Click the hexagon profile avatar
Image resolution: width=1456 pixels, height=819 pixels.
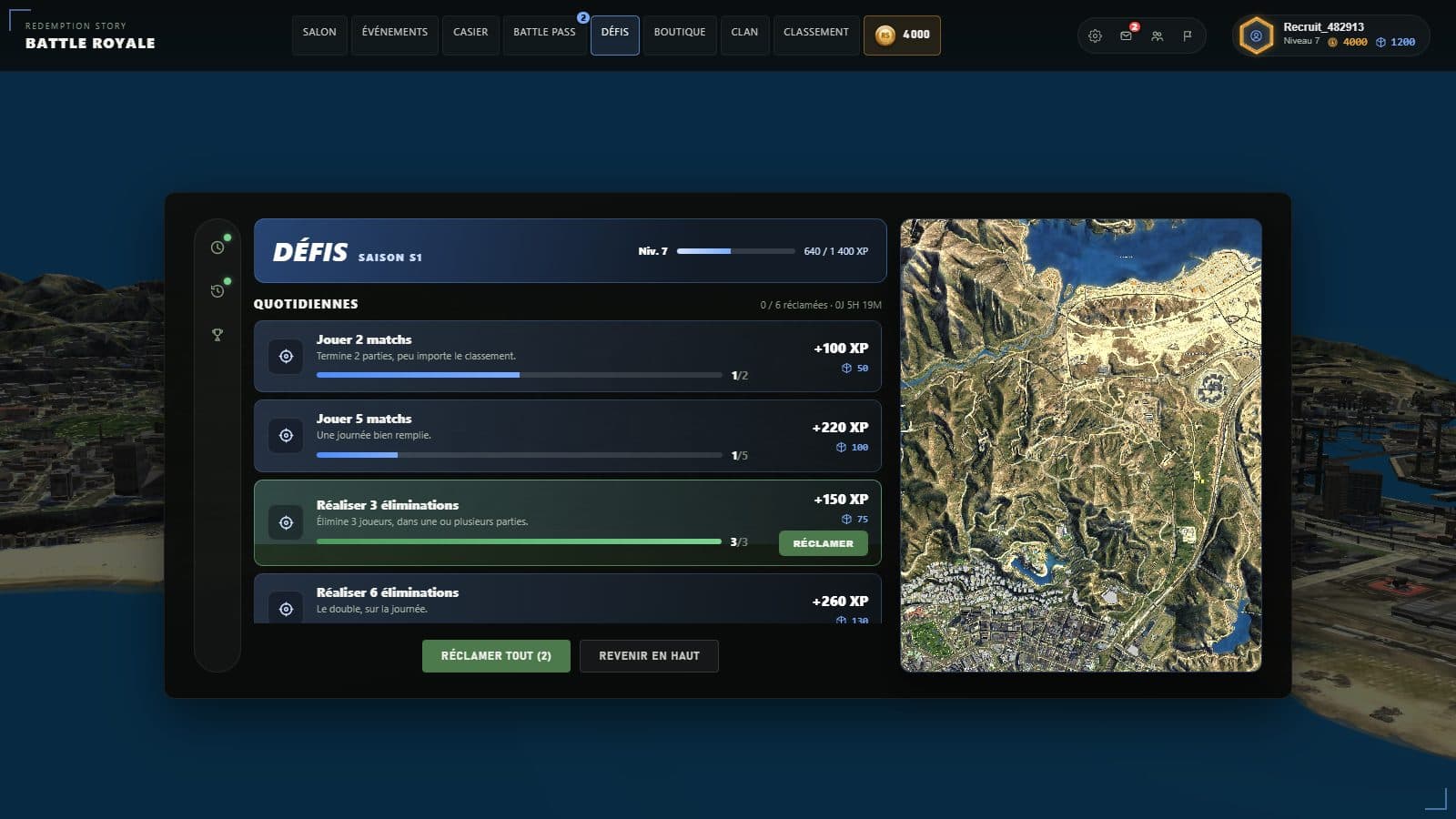pos(1256,36)
